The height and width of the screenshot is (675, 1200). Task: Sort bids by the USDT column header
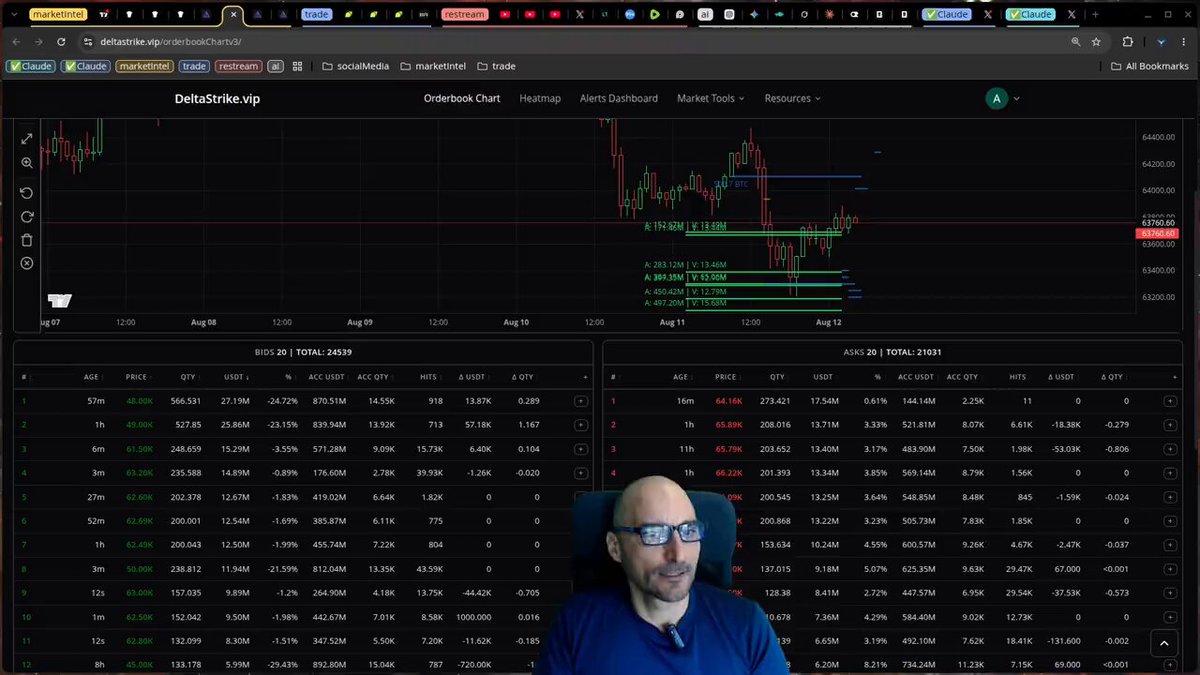[x=236, y=377]
